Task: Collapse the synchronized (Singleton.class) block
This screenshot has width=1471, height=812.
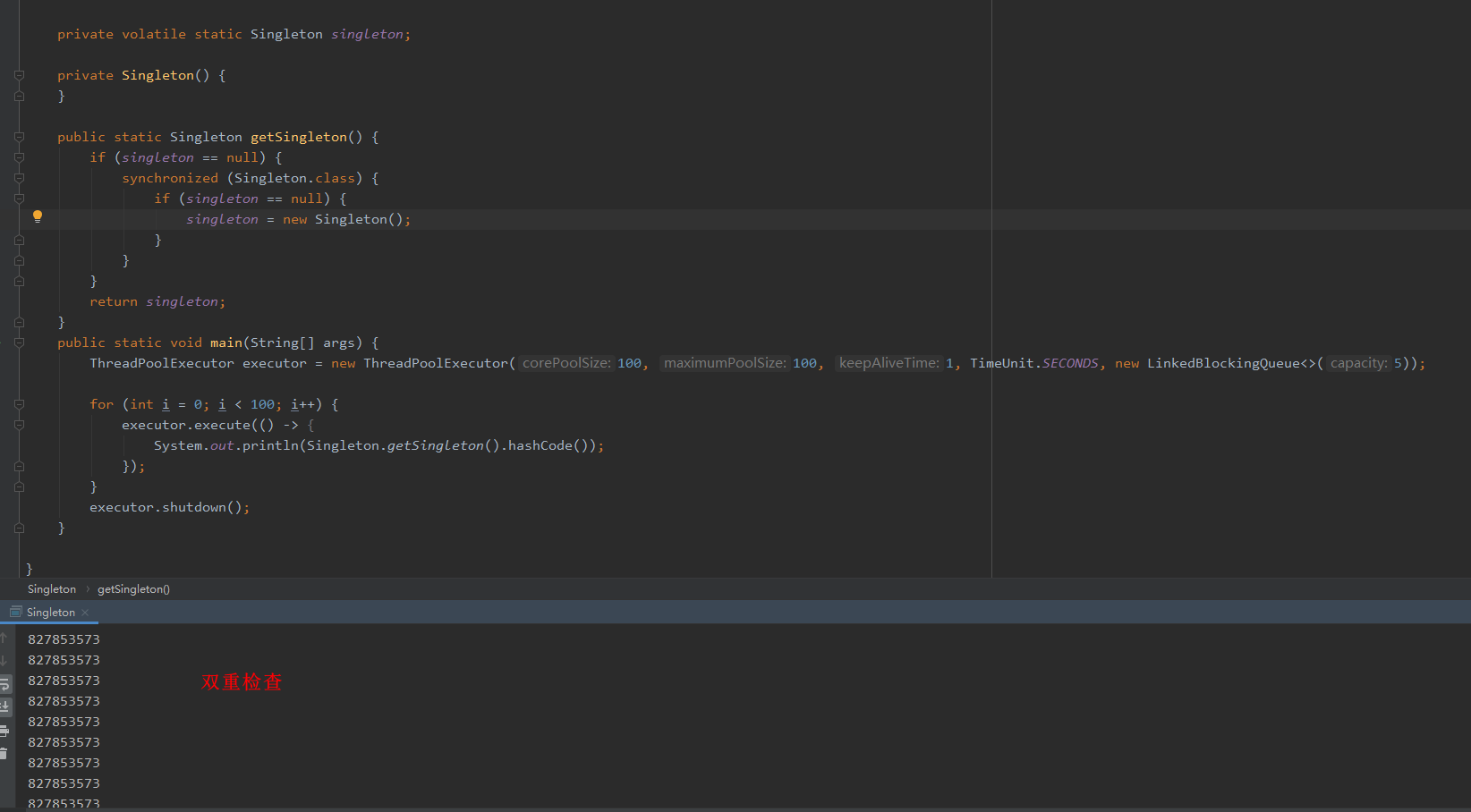Action: point(19,178)
